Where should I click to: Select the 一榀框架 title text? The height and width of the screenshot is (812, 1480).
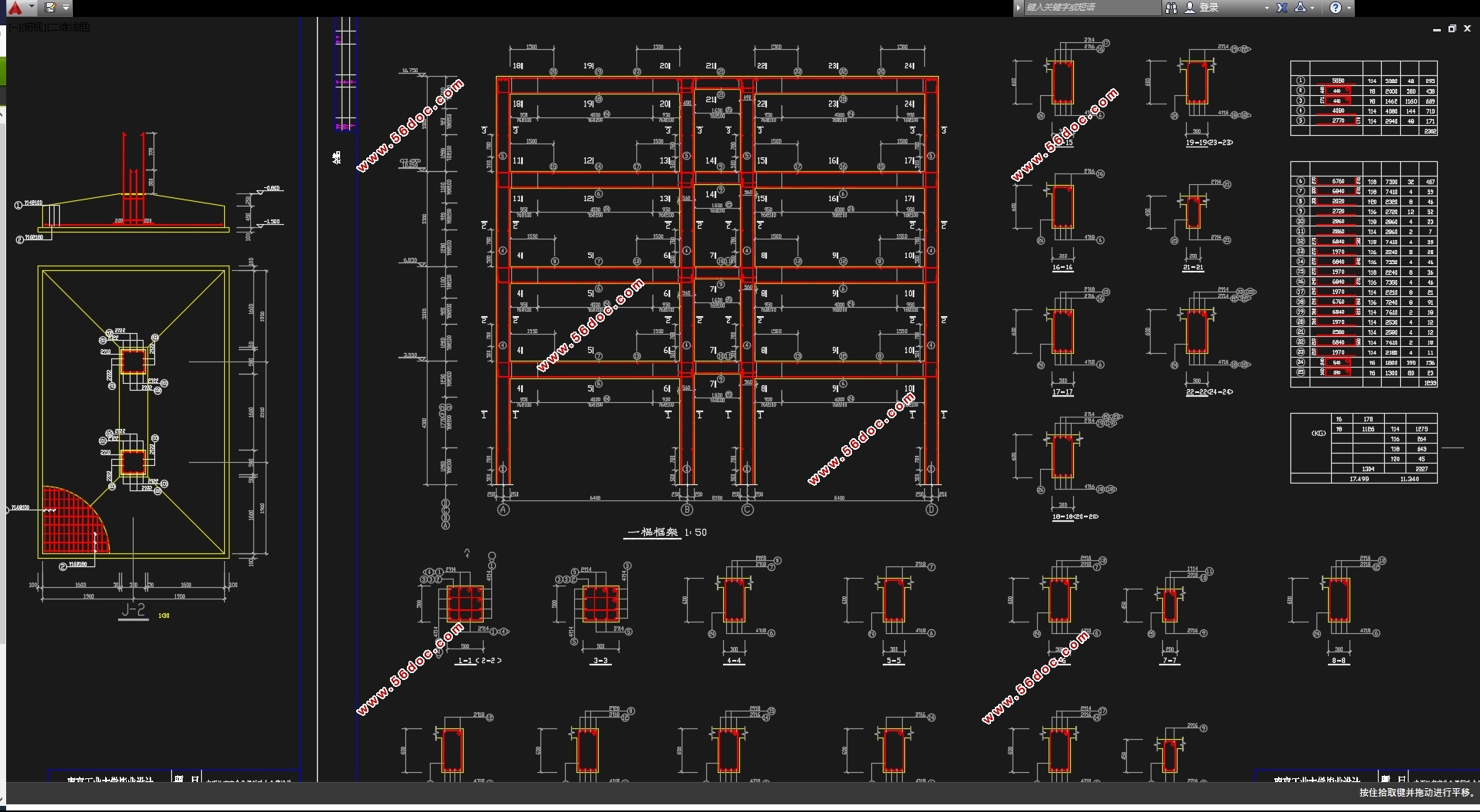coord(653,532)
